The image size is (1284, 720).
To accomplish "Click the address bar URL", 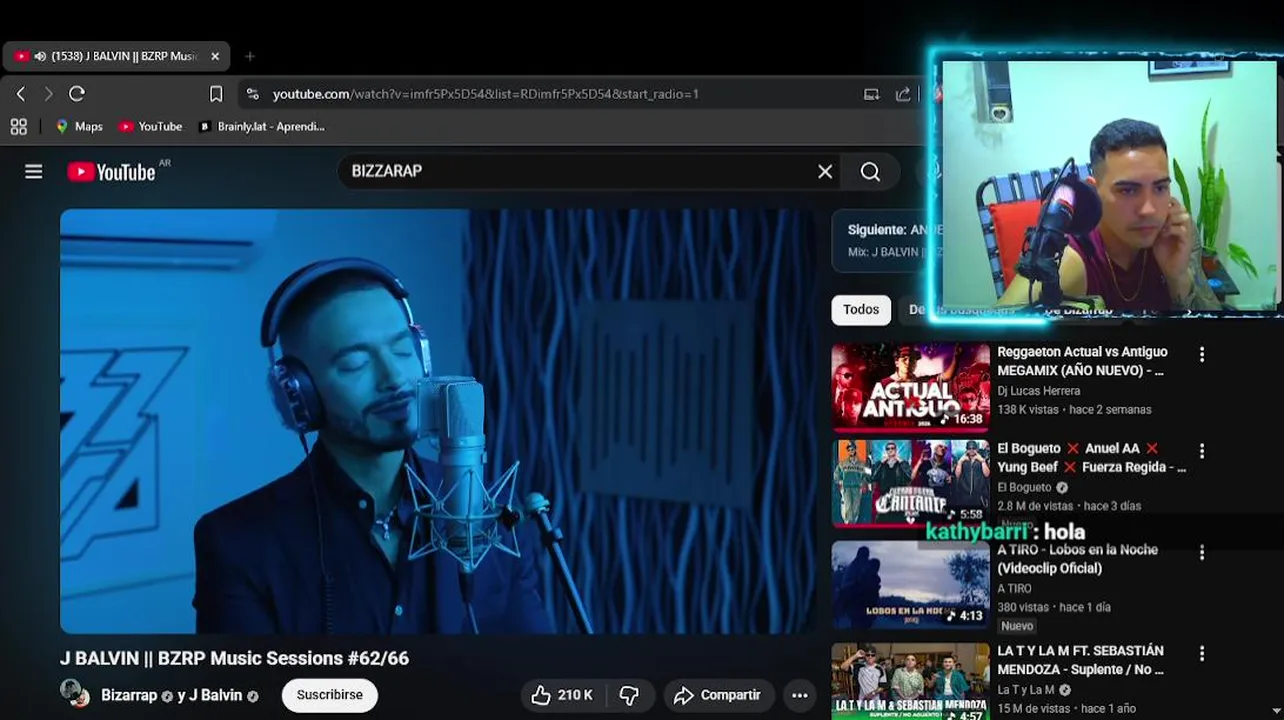I will click(x=486, y=94).
